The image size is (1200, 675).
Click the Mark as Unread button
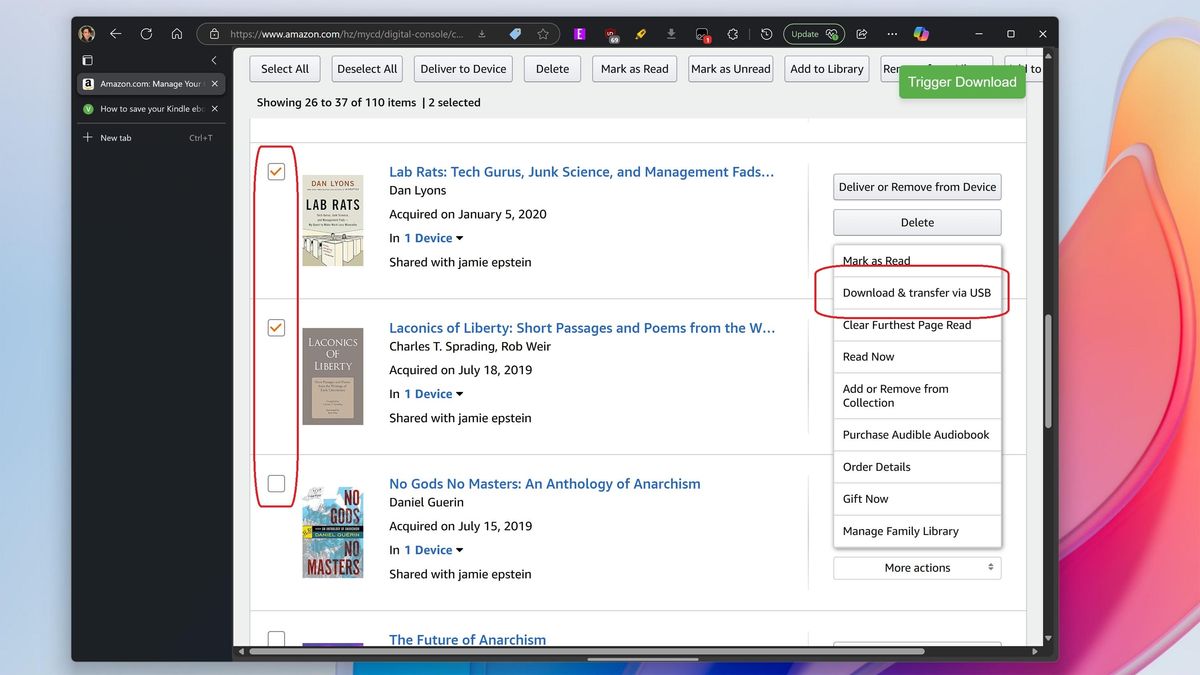(x=731, y=69)
